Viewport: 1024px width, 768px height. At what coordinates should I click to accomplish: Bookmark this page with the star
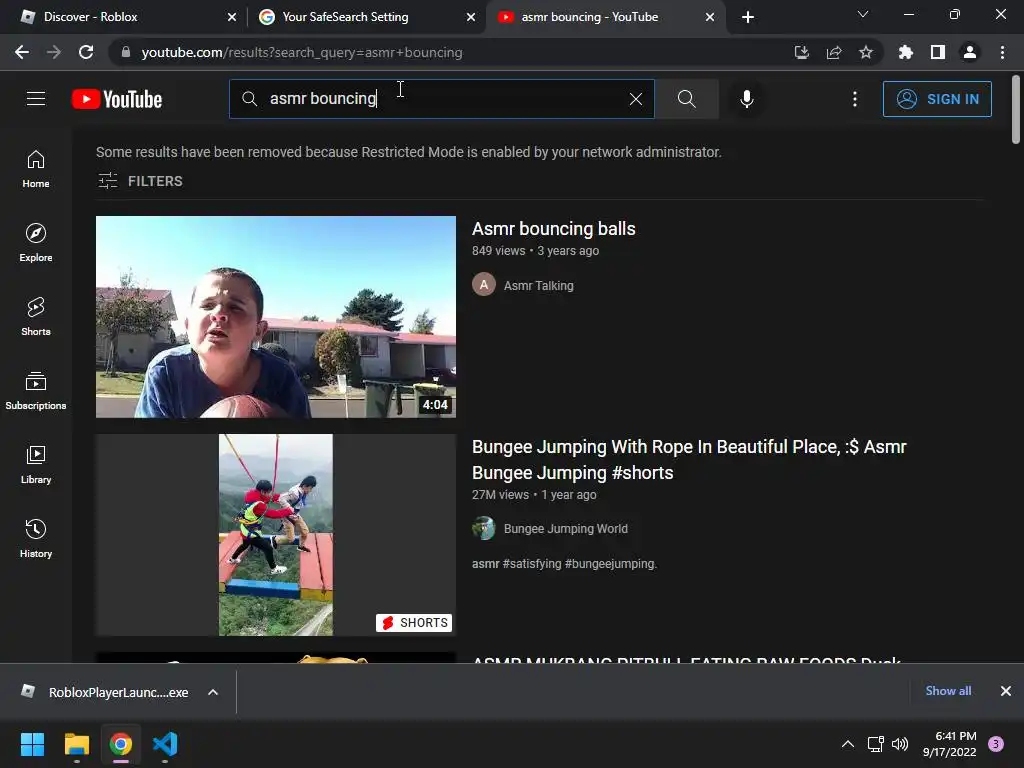click(865, 52)
